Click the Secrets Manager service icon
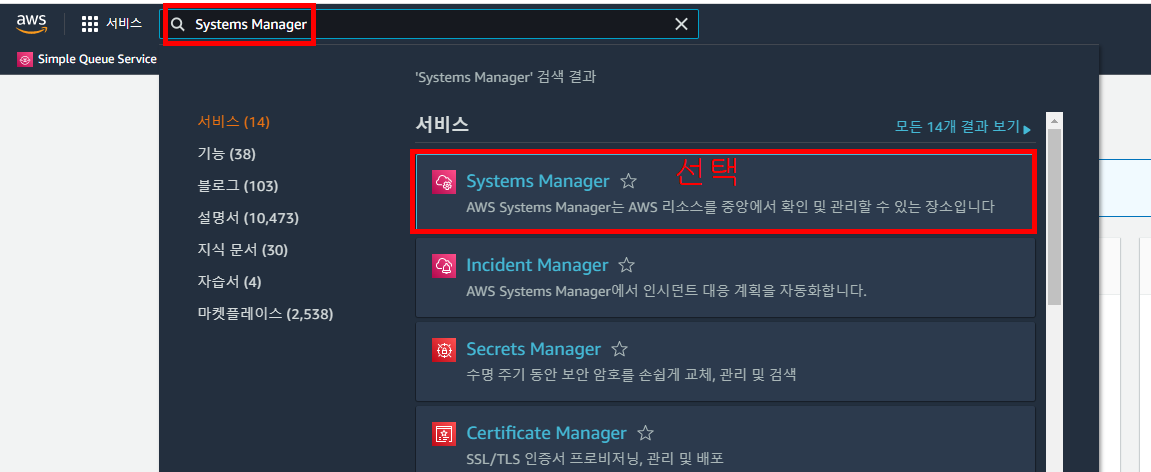The height and width of the screenshot is (472, 1151). click(444, 349)
